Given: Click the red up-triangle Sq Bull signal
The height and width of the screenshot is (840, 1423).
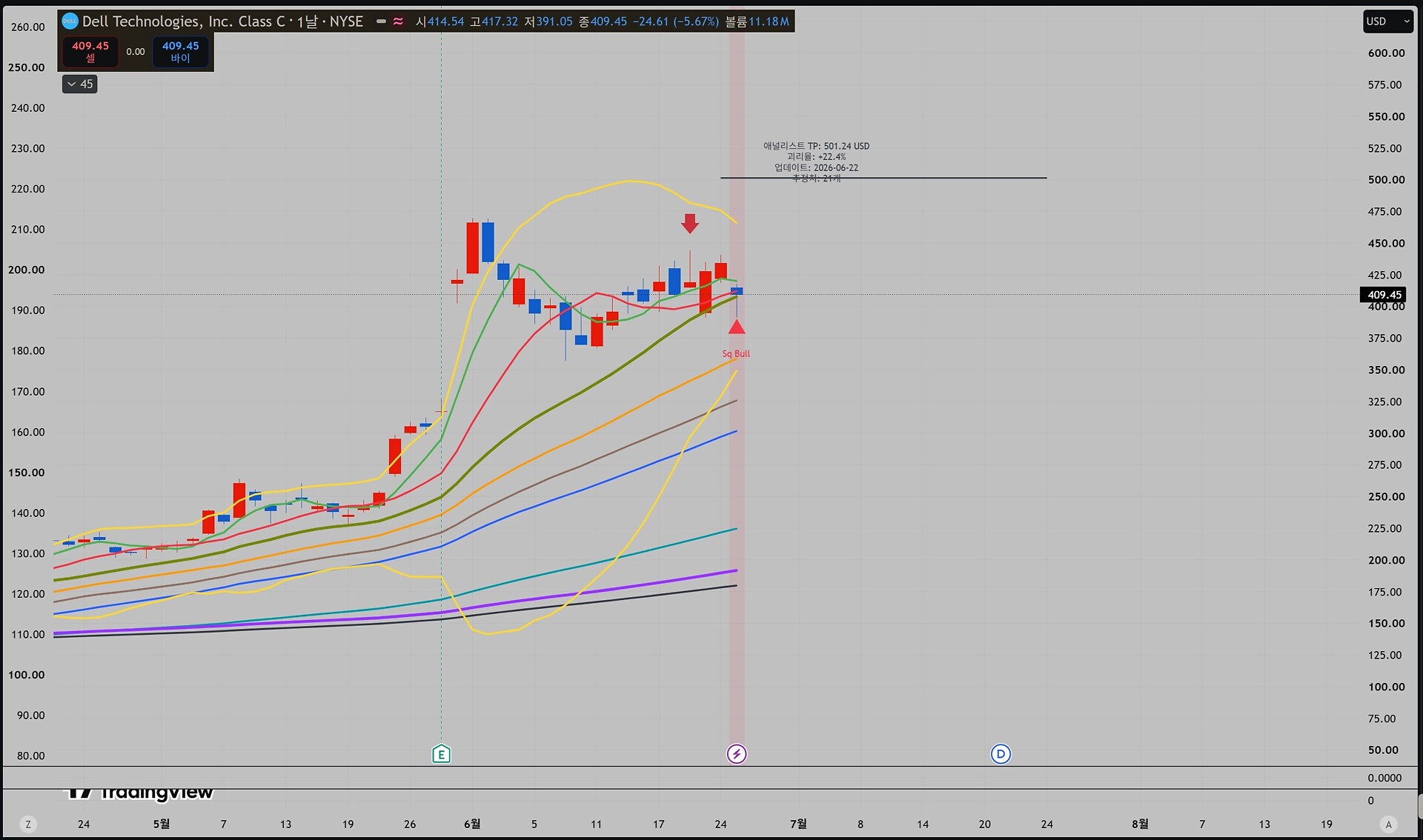Looking at the screenshot, I should coord(737,327).
